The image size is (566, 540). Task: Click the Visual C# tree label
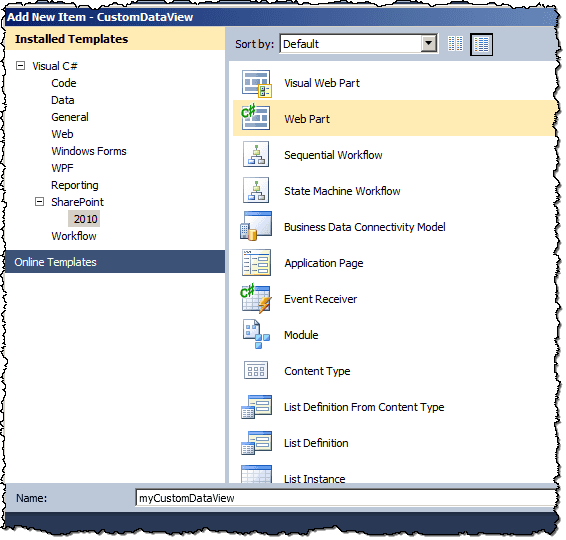coord(55,66)
